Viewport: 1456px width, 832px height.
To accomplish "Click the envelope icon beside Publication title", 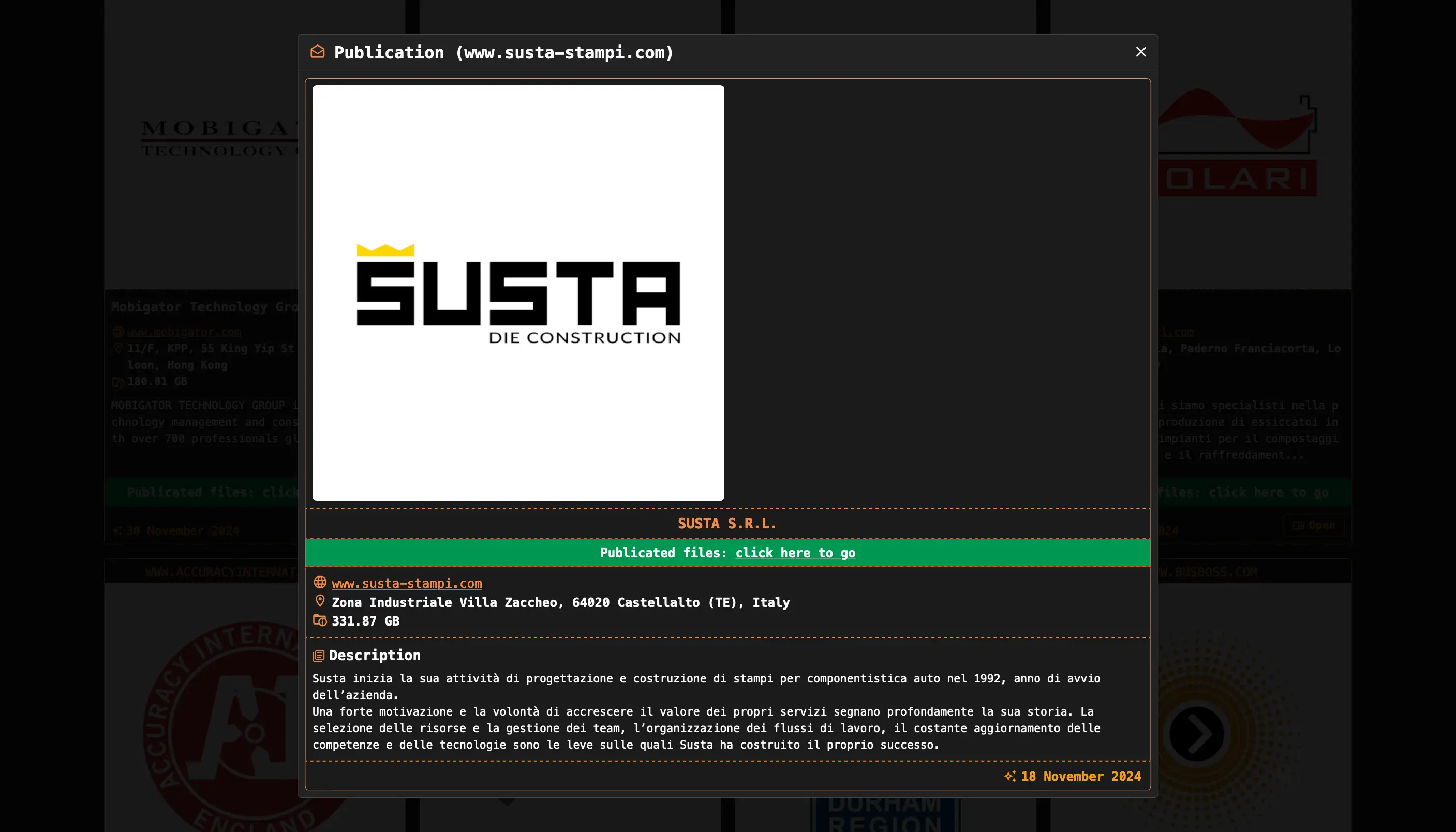I will pos(318,52).
